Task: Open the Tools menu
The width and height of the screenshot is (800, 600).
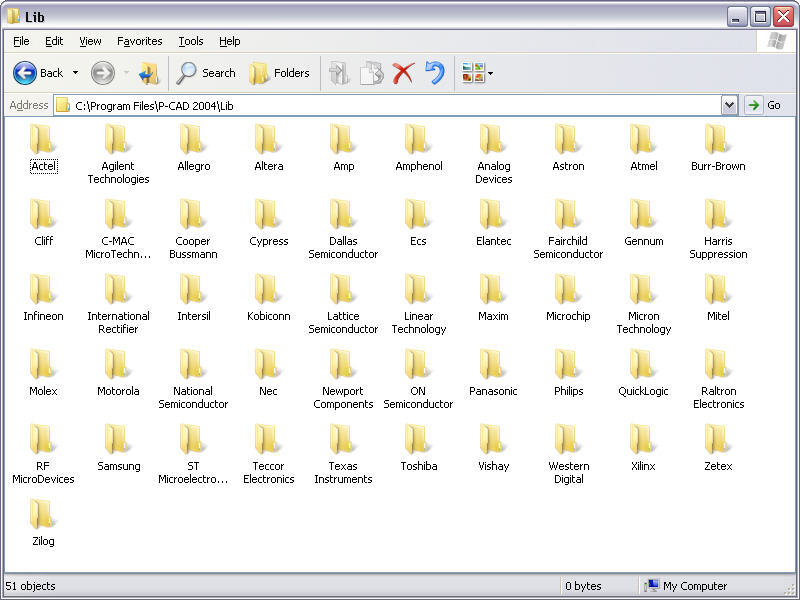Action: (191, 41)
